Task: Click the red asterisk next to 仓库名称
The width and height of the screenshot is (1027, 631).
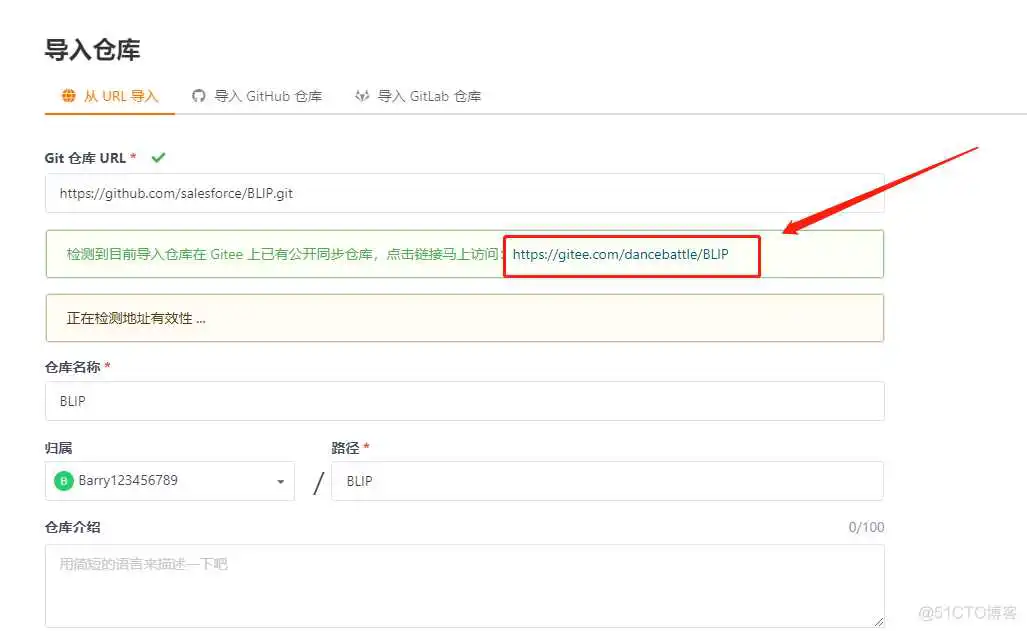Action: click(x=109, y=367)
